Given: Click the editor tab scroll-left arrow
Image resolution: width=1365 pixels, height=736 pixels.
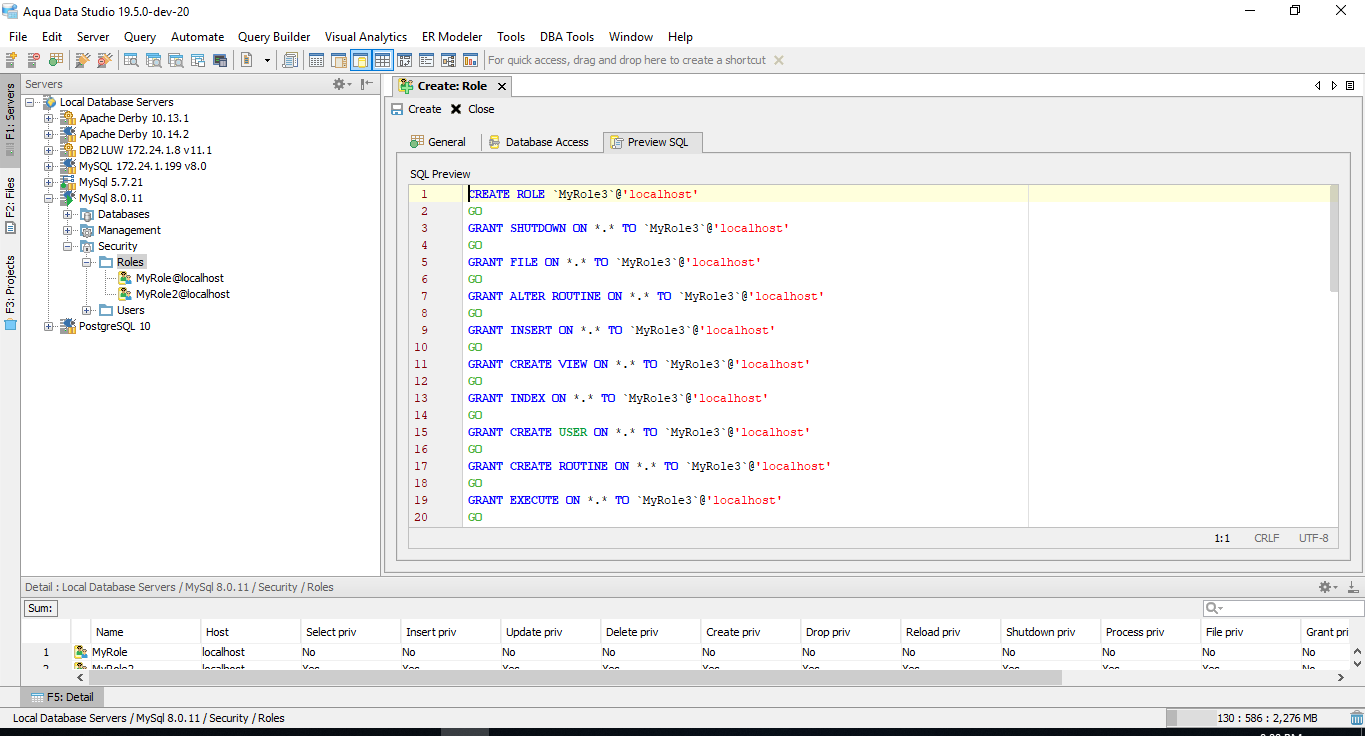Looking at the screenshot, I should (1318, 86).
